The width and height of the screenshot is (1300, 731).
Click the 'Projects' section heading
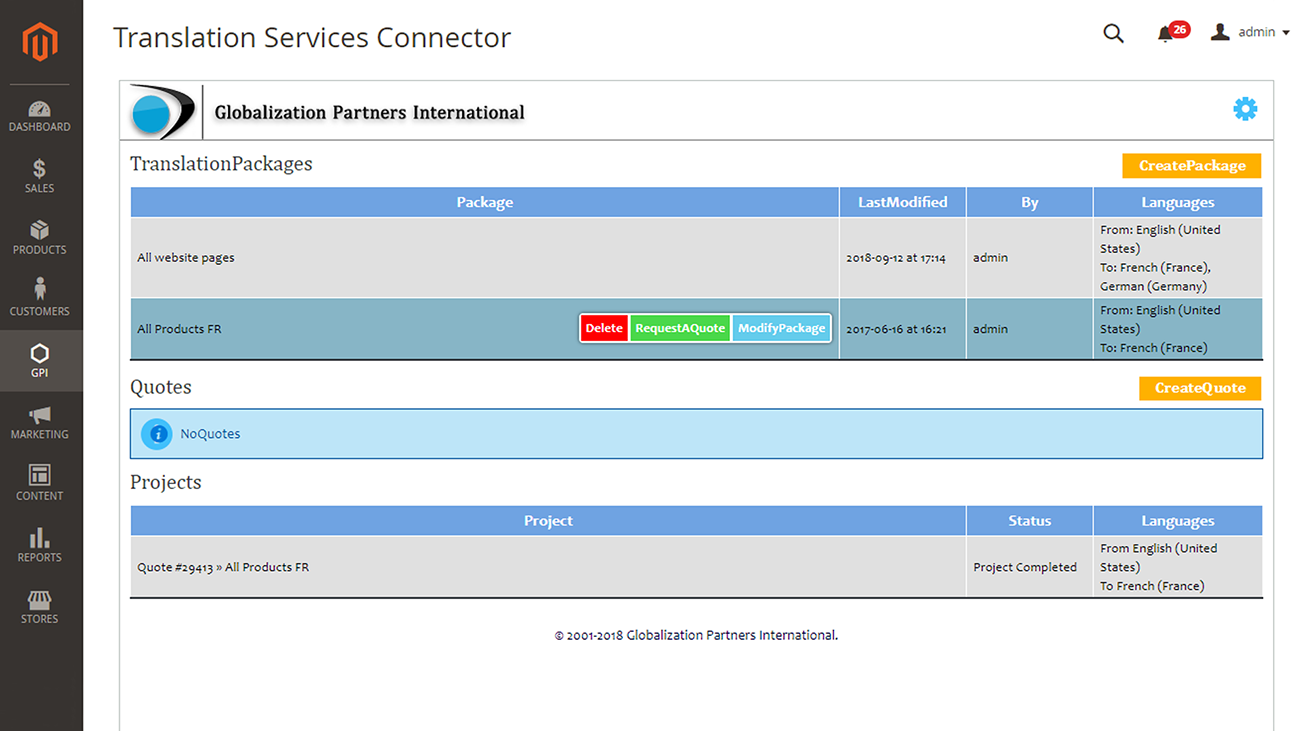coord(166,482)
